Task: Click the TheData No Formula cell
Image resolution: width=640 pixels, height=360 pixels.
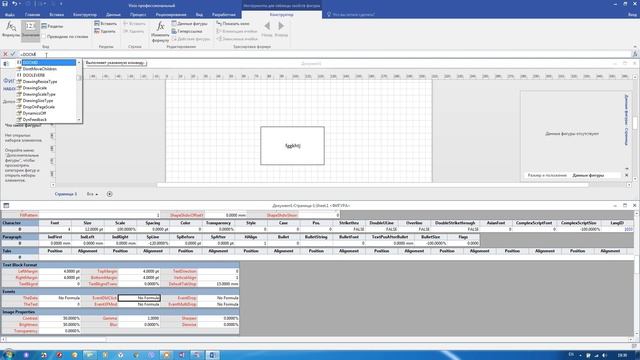Action: pyautogui.click(x=60, y=298)
